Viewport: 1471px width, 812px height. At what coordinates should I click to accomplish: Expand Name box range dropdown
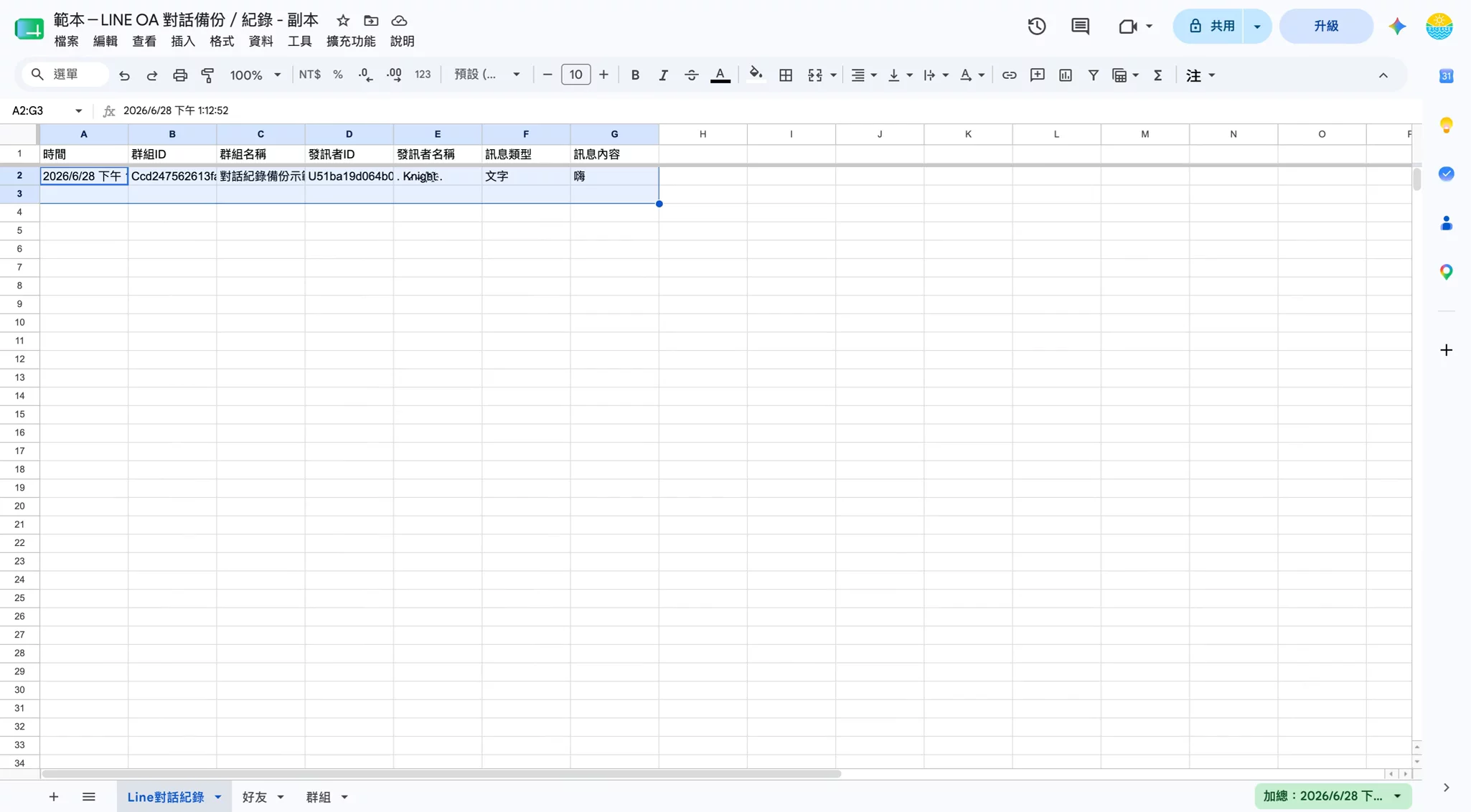(x=78, y=110)
